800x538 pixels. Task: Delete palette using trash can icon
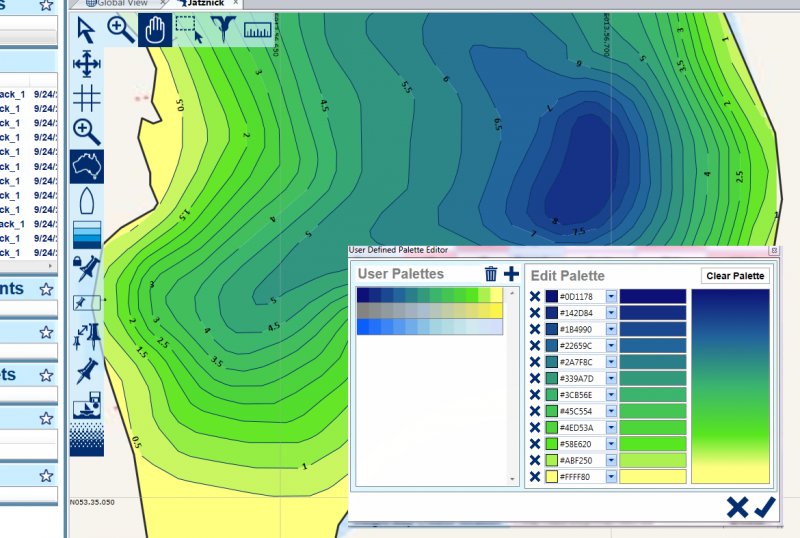point(491,274)
